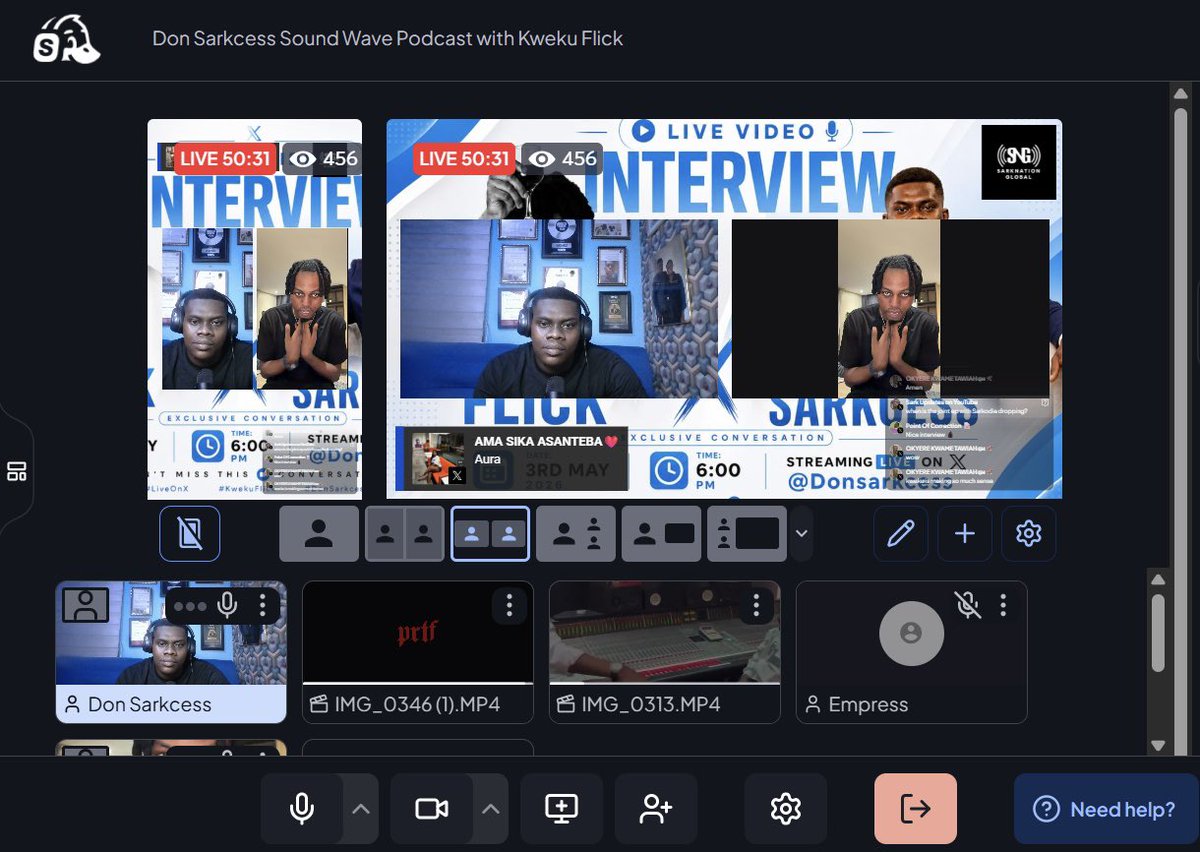The image size is (1200, 852).
Task: Click the AMA SIKA ASANTEBA comment banner
Action: pos(513,458)
